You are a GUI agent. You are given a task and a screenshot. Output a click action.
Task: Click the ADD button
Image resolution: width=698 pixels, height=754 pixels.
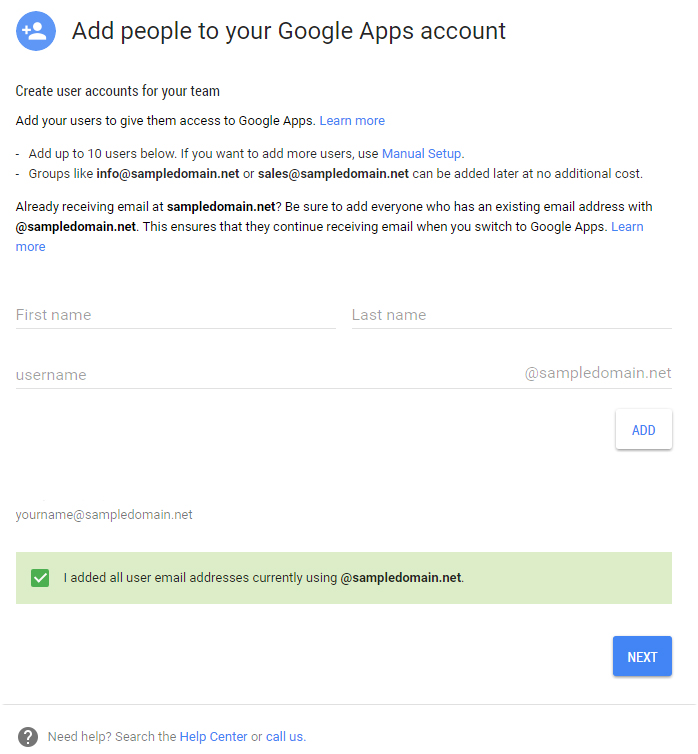click(643, 429)
